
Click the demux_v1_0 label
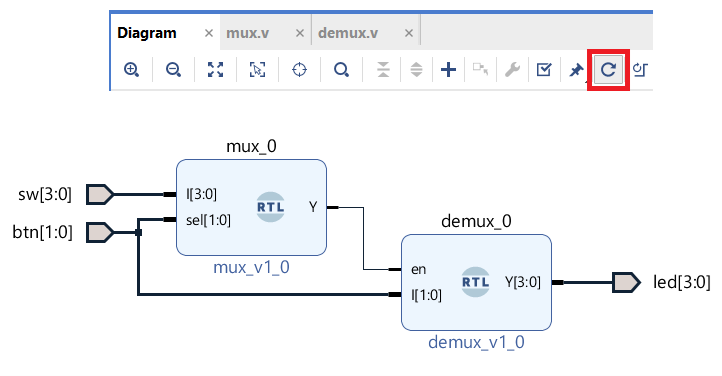click(x=476, y=342)
